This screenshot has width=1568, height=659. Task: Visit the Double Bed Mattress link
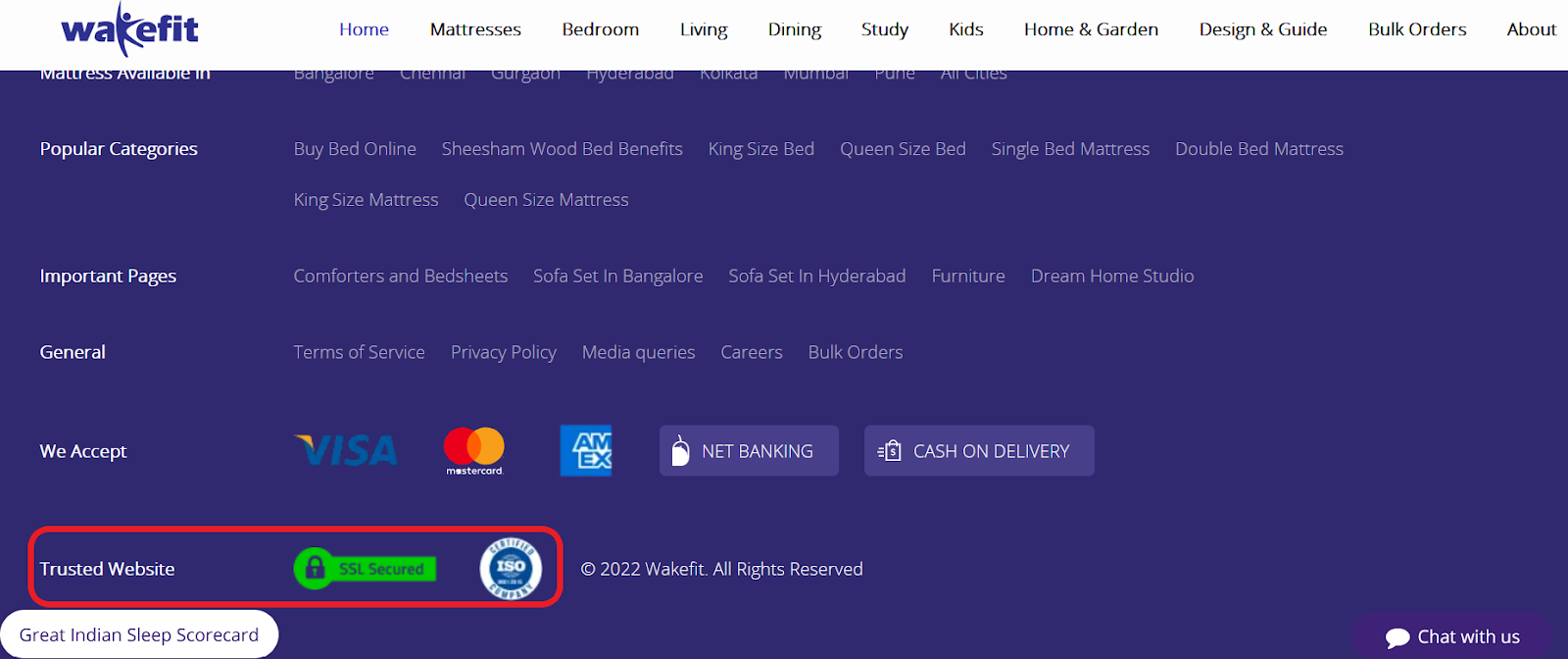[1259, 149]
